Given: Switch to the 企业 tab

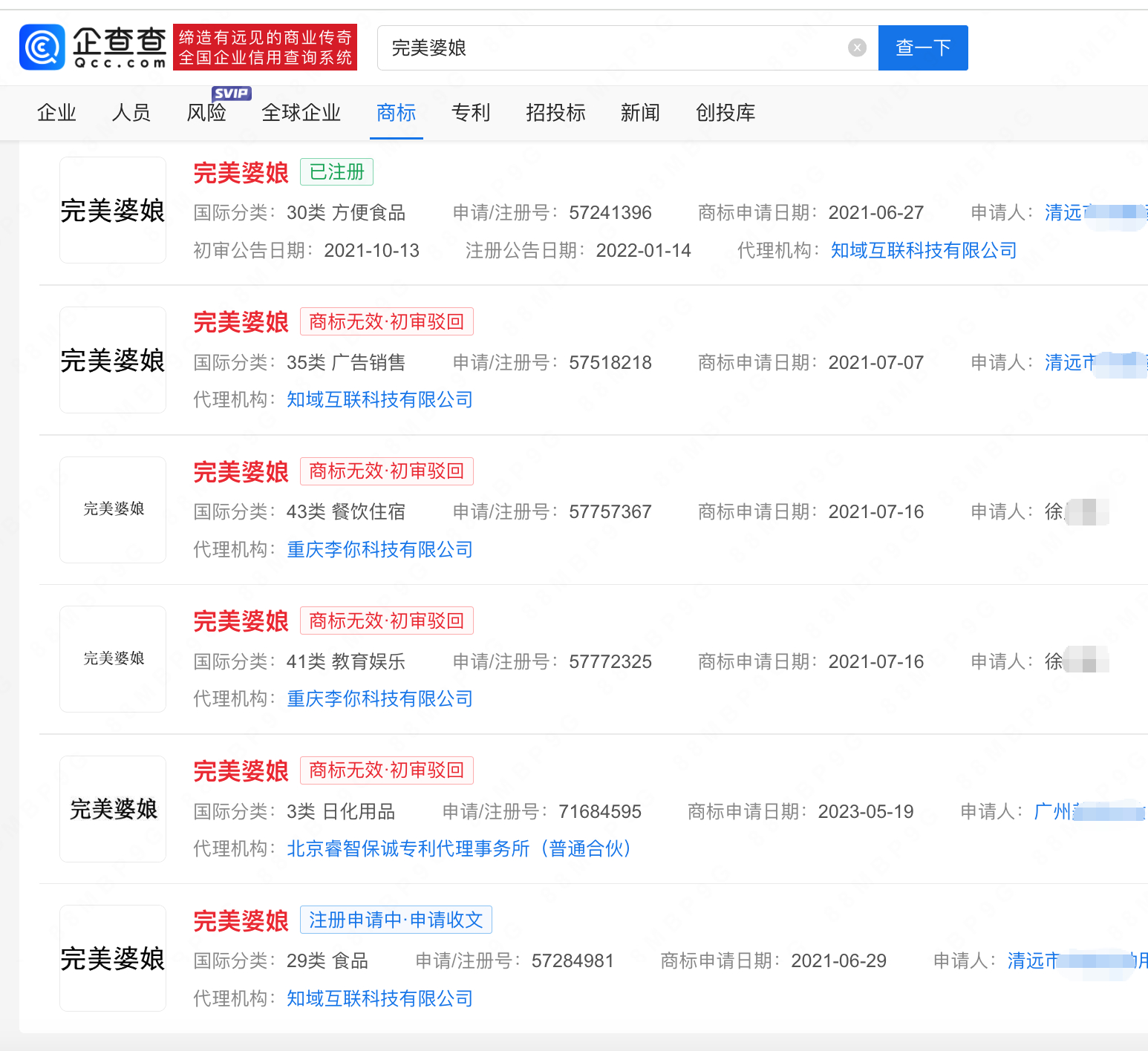Looking at the screenshot, I should click(57, 113).
